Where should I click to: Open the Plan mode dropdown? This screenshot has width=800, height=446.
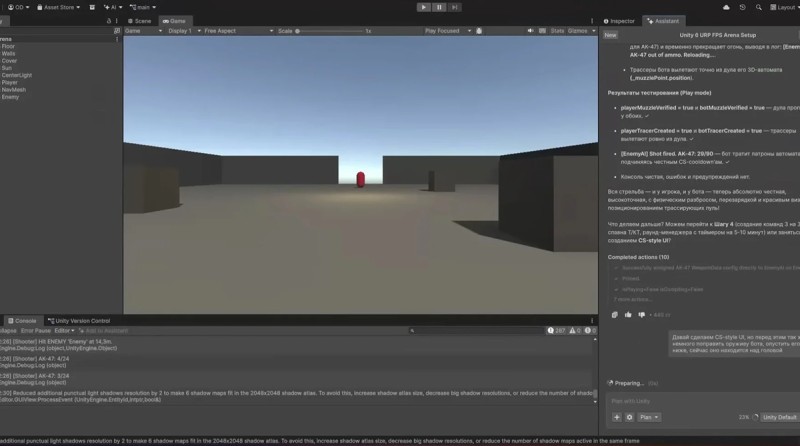coord(649,417)
